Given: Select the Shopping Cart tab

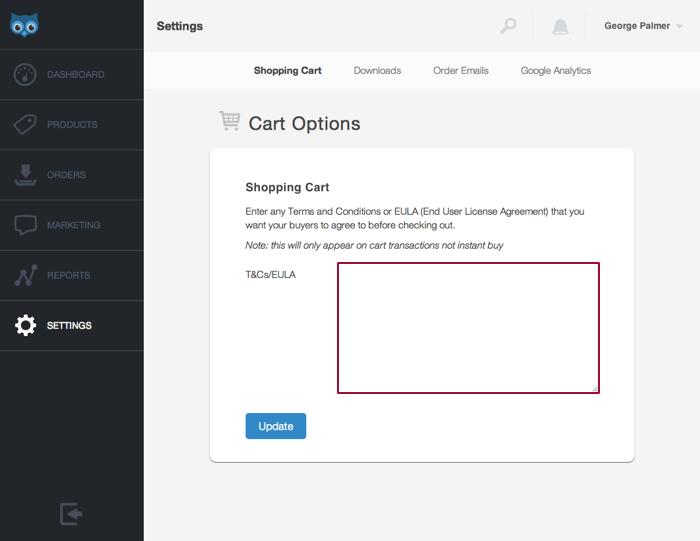Looking at the screenshot, I should [288, 71].
